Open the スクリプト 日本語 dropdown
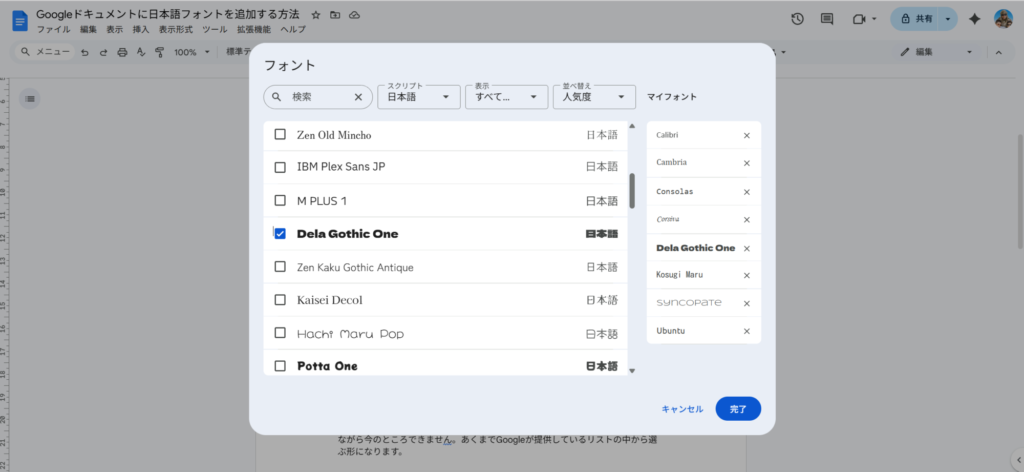The height and width of the screenshot is (472, 1024). [419, 97]
